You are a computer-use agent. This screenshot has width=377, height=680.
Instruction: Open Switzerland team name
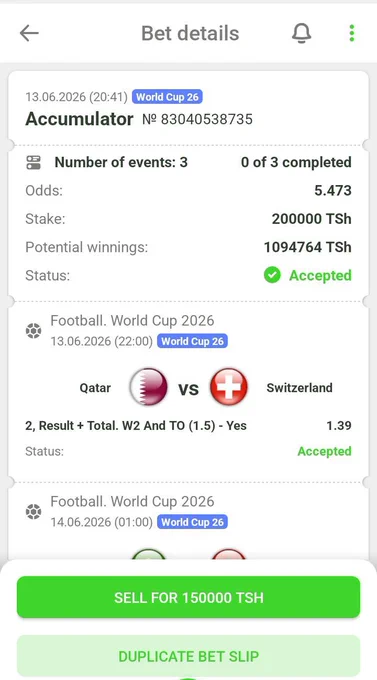point(299,388)
